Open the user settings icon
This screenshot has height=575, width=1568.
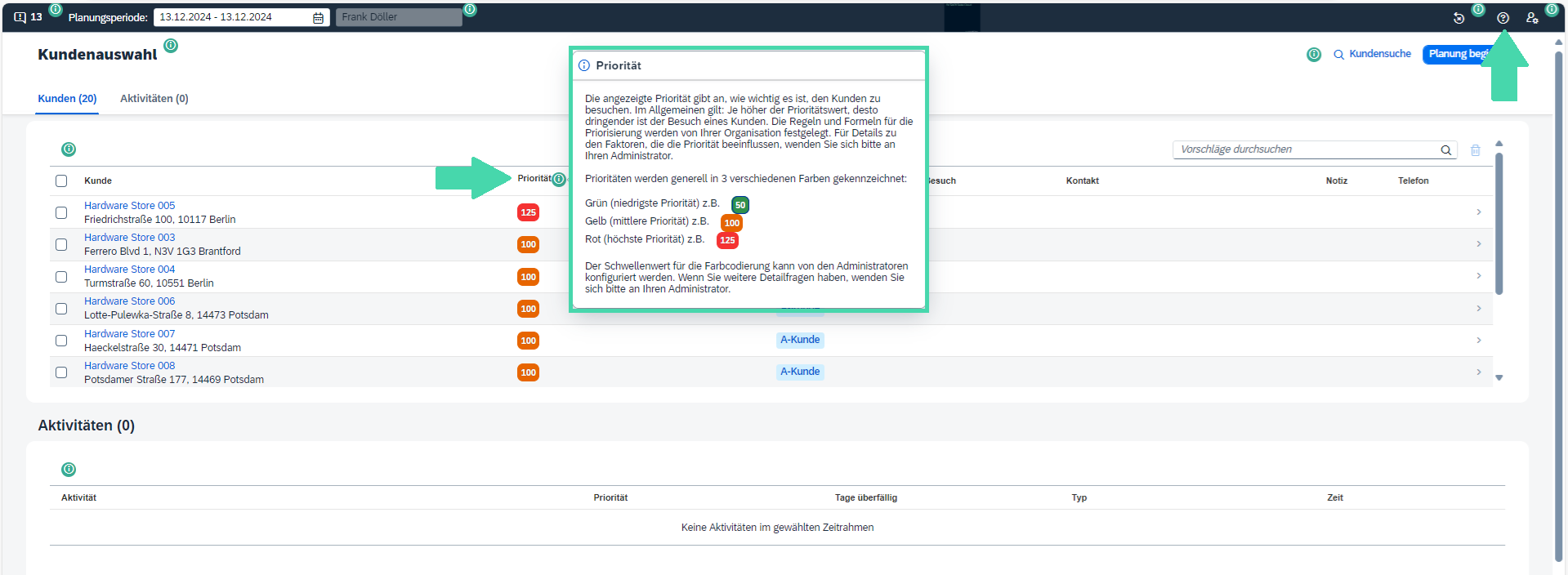pos(1532,18)
